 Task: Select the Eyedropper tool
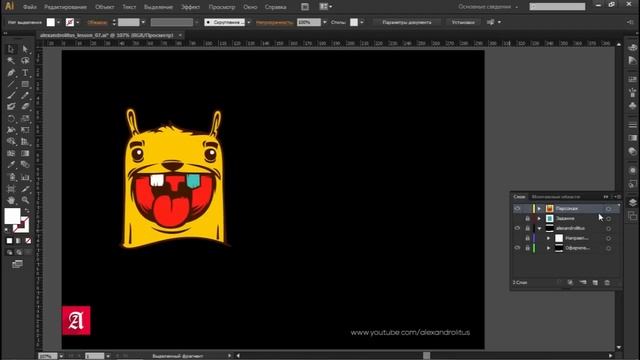pyautogui.click(x=11, y=165)
